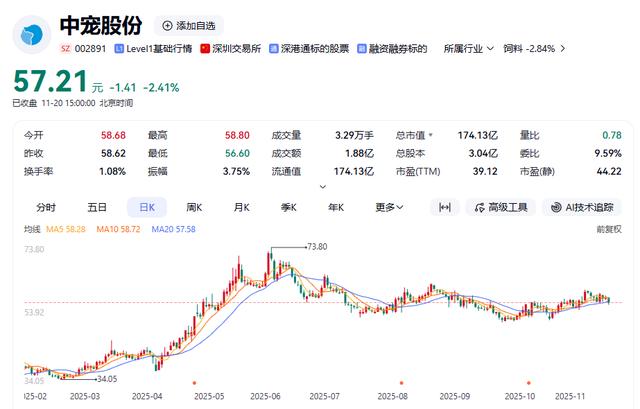Click event dot near 2025-10 on timeline
Viewport: 640px width, 409px height.
(529, 383)
